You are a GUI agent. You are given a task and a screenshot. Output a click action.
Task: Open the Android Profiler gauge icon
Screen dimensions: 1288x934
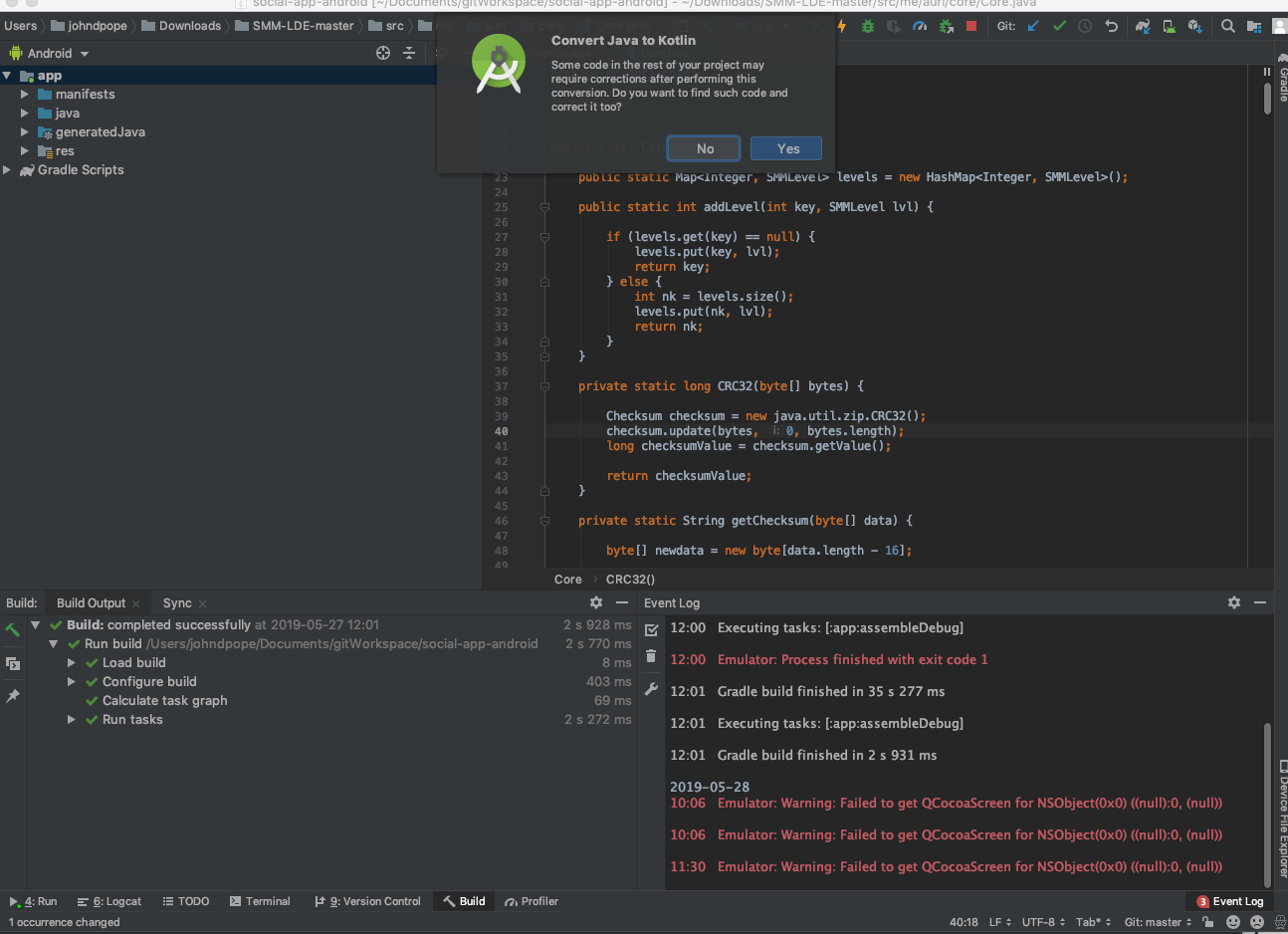tap(920, 26)
